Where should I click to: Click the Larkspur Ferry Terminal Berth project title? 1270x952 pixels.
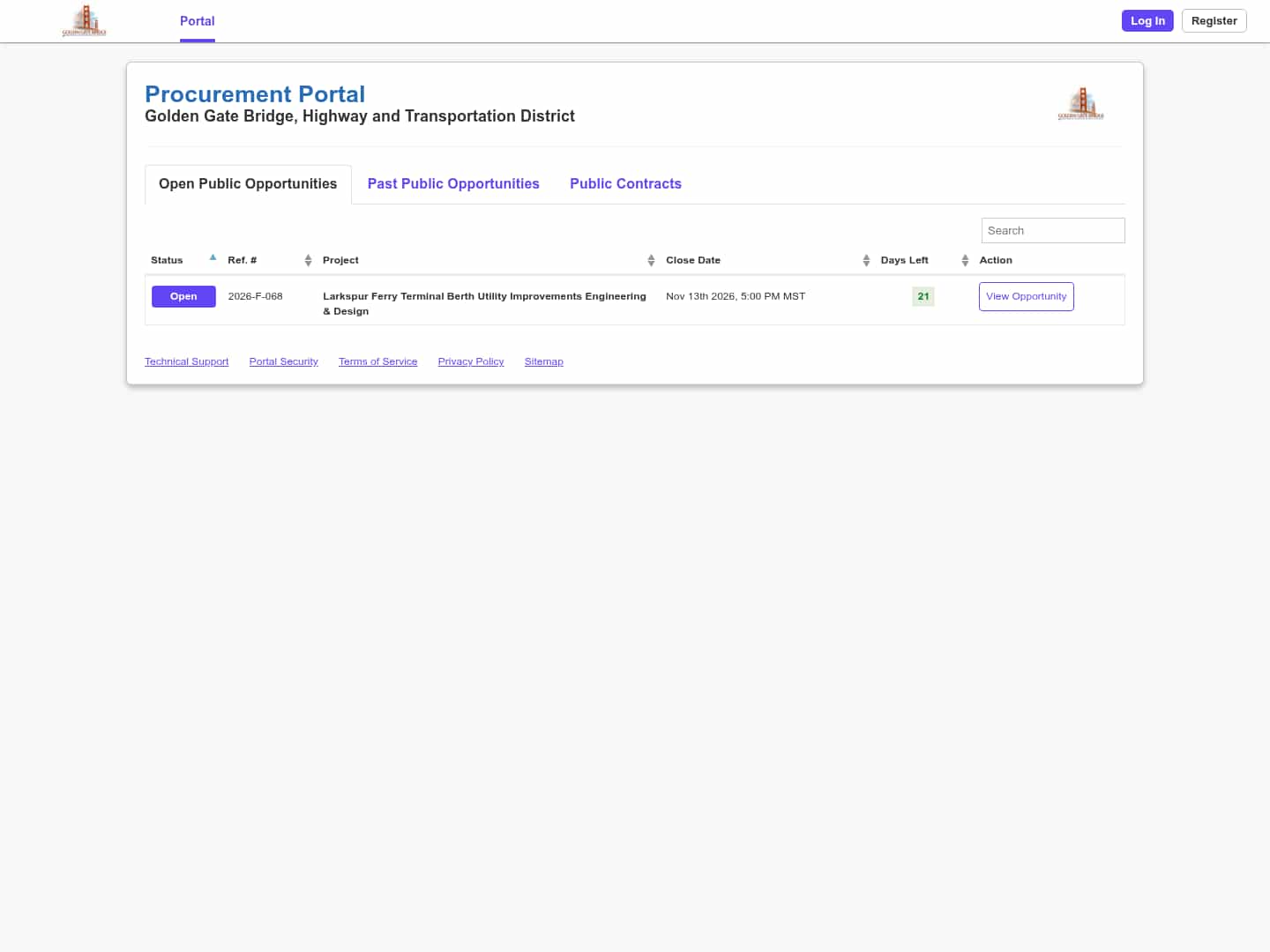(484, 304)
